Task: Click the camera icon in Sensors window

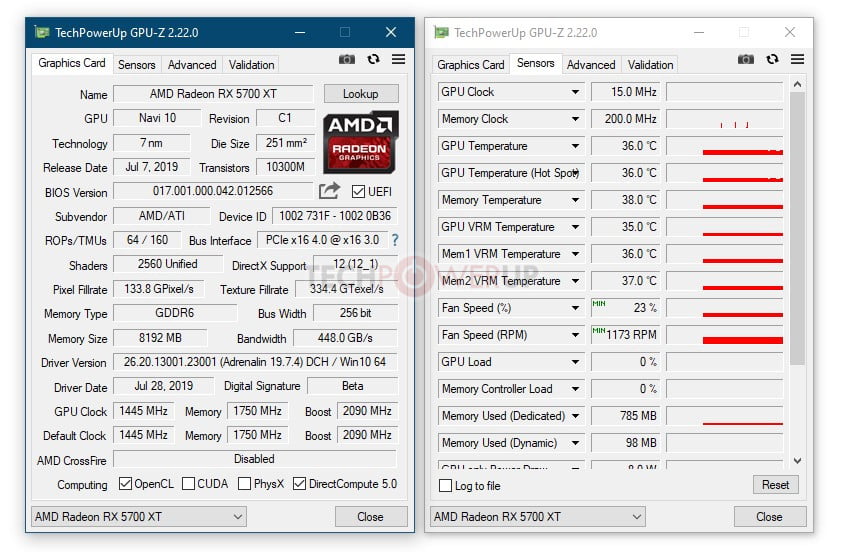Action: pos(746,60)
